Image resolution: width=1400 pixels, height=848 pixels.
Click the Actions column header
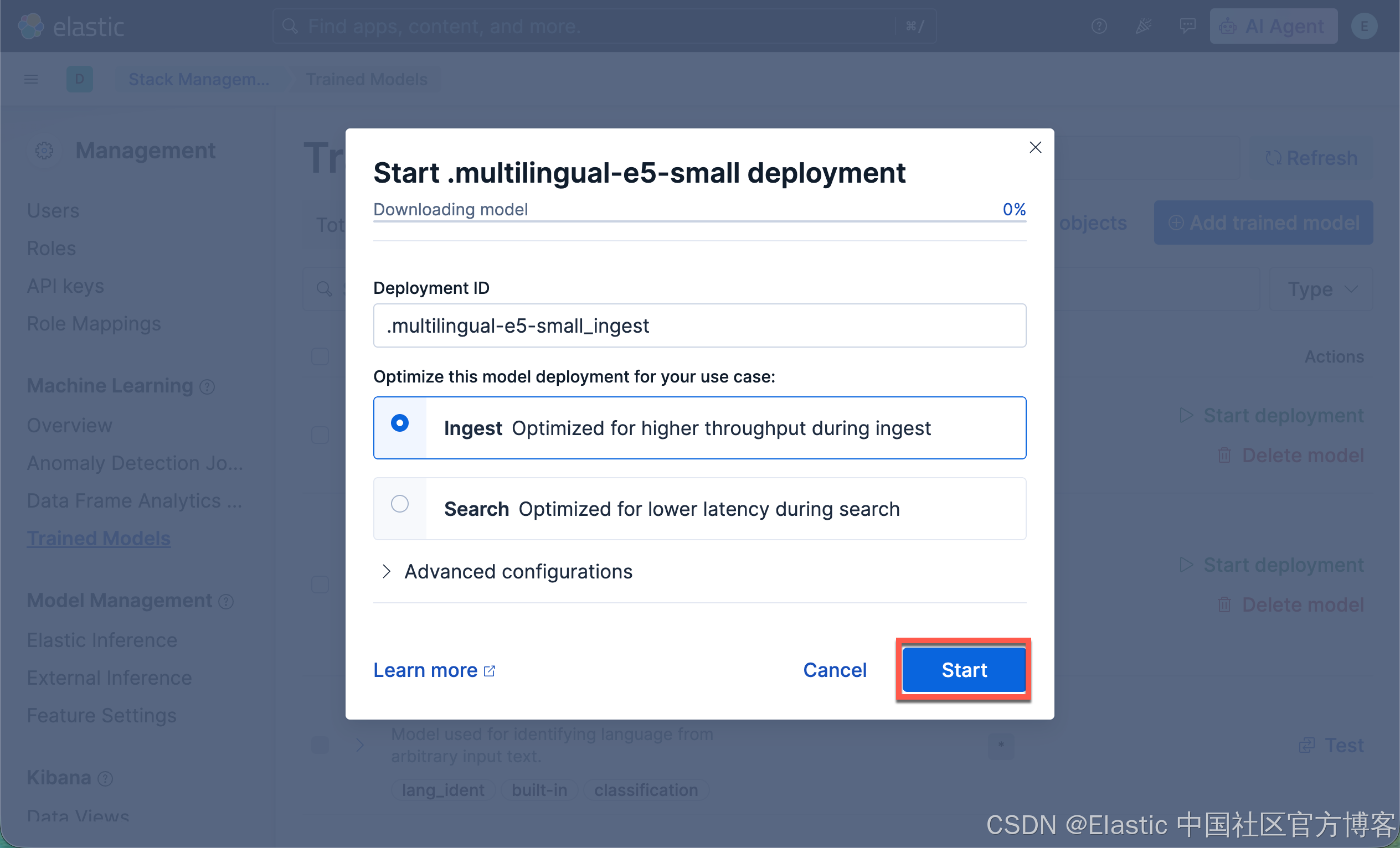pos(1334,356)
